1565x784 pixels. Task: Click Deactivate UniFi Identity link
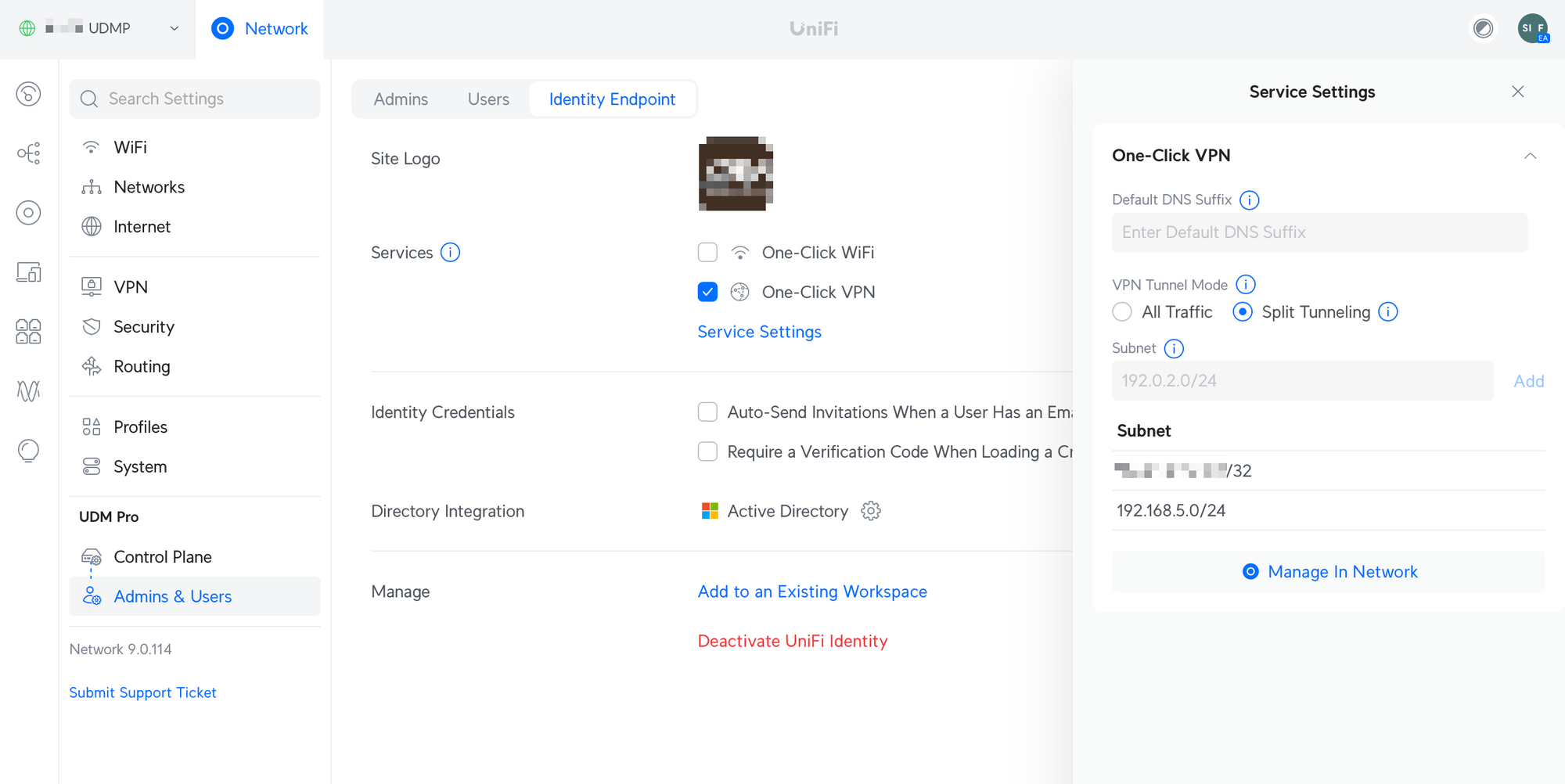tap(792, 641)
